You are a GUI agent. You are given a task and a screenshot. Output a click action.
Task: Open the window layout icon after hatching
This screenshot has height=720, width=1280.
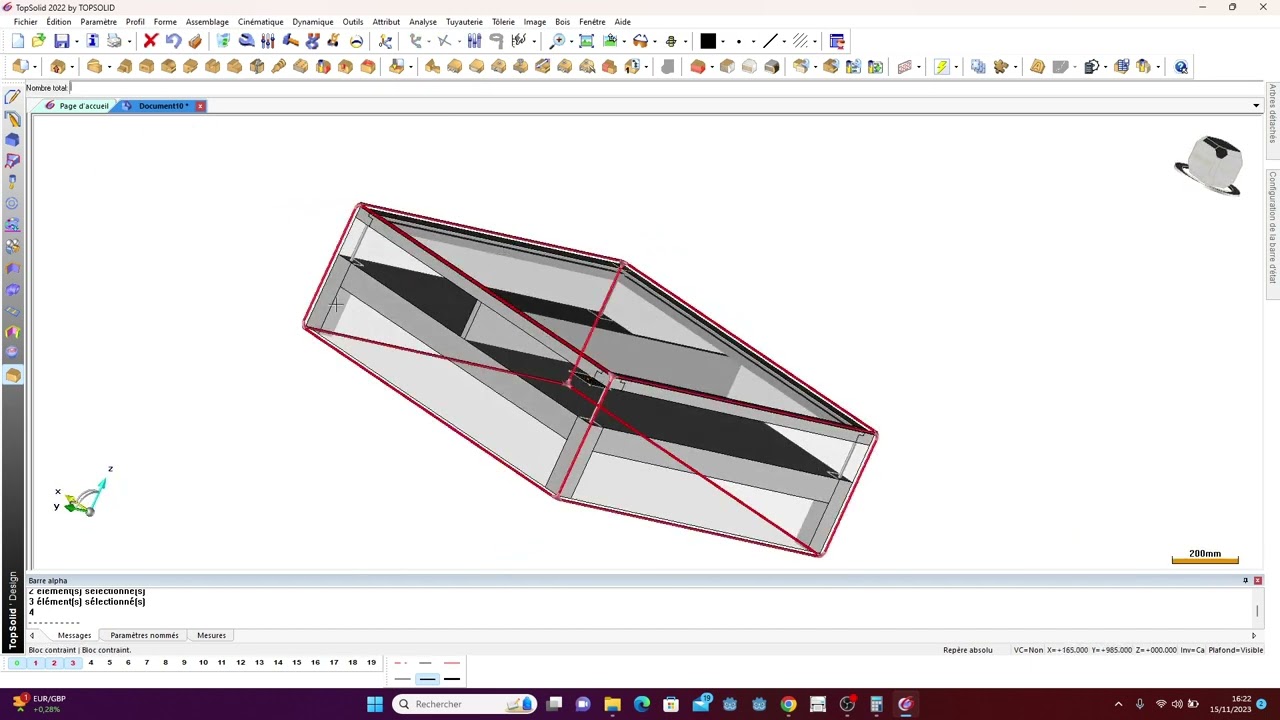pyautogui.click(x=837, y=41)
